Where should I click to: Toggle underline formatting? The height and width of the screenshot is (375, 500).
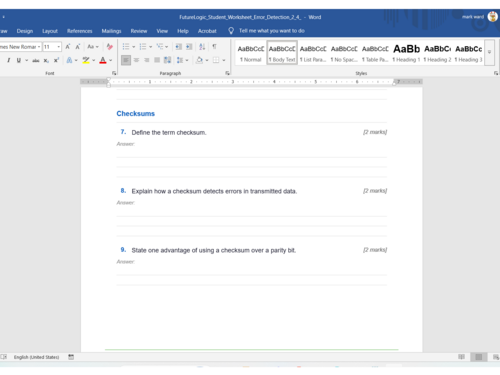pos(19,60)
